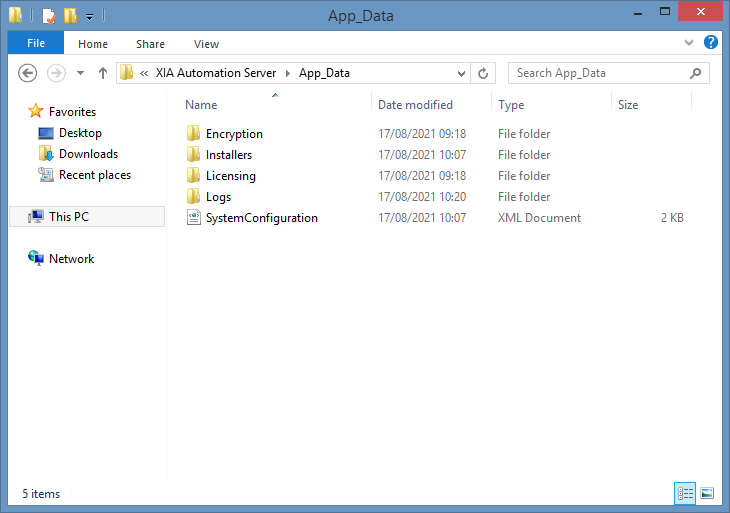Open the address bar history dropdown
The height and width of the screenshot is (513, 730).
[x=461, y=74]
